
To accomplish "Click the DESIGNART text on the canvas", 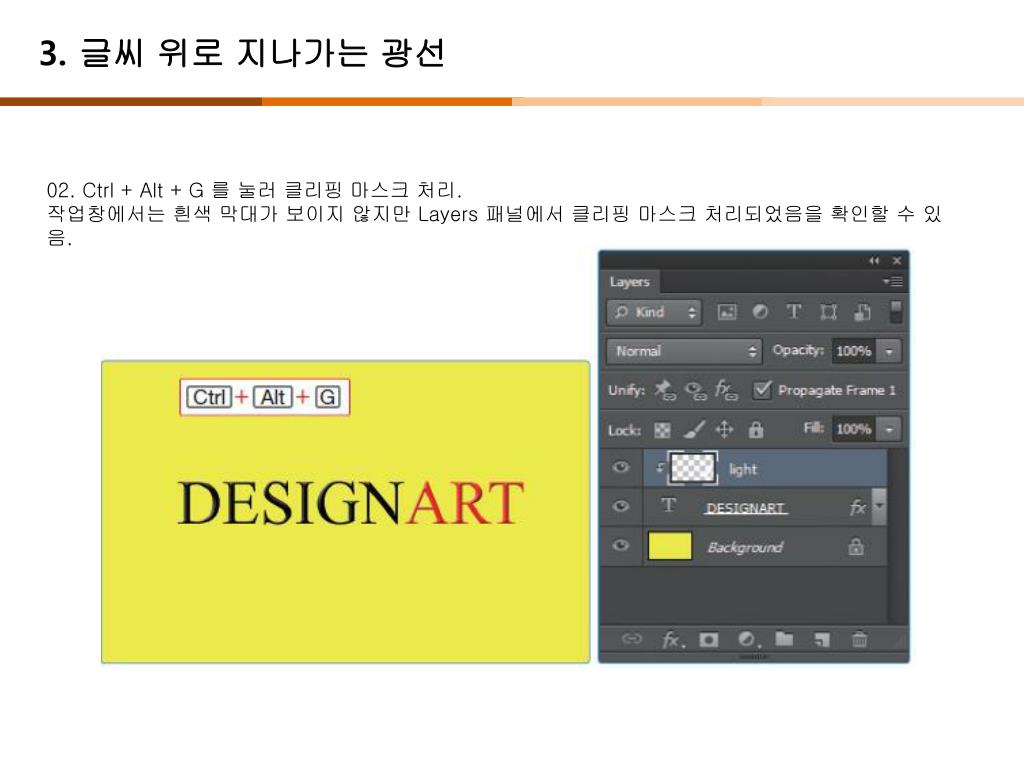I will [x=351, y=502].
